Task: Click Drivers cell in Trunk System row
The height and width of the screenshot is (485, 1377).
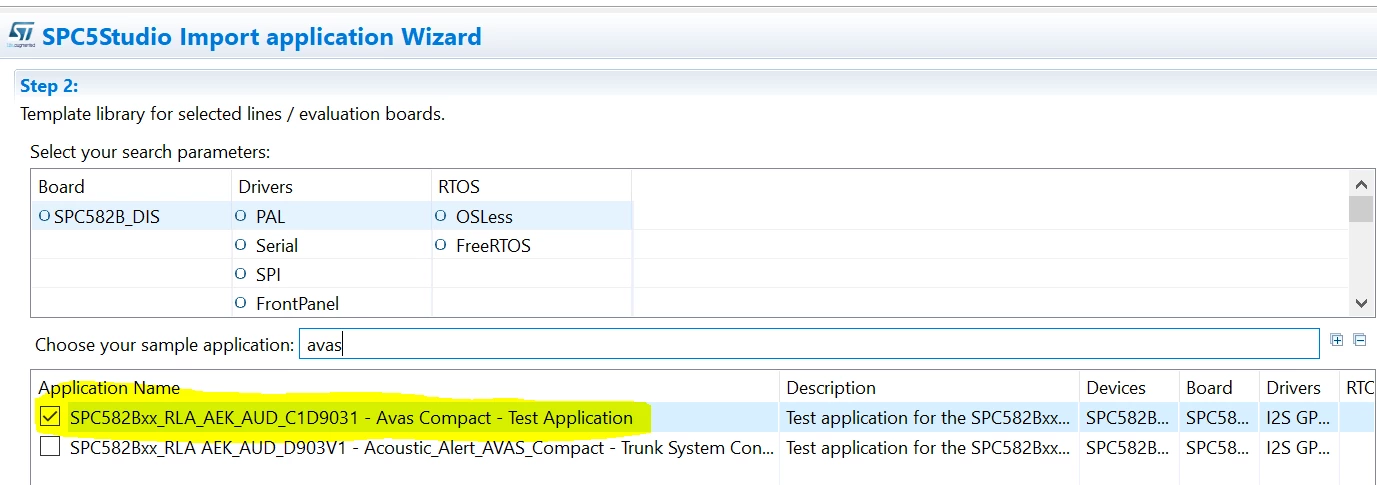Action: pyautogui.click(x=1299, y=447)
